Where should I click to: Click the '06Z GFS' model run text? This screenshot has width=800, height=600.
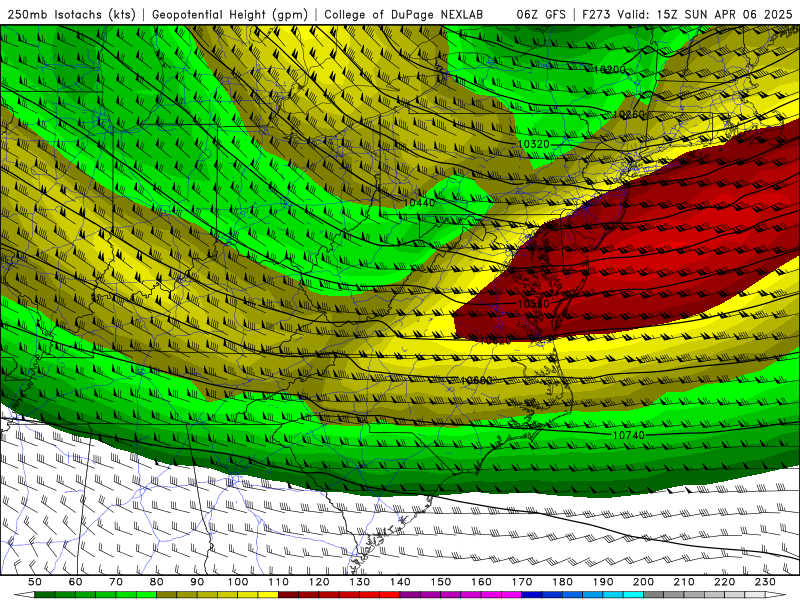tap(541, 14)
